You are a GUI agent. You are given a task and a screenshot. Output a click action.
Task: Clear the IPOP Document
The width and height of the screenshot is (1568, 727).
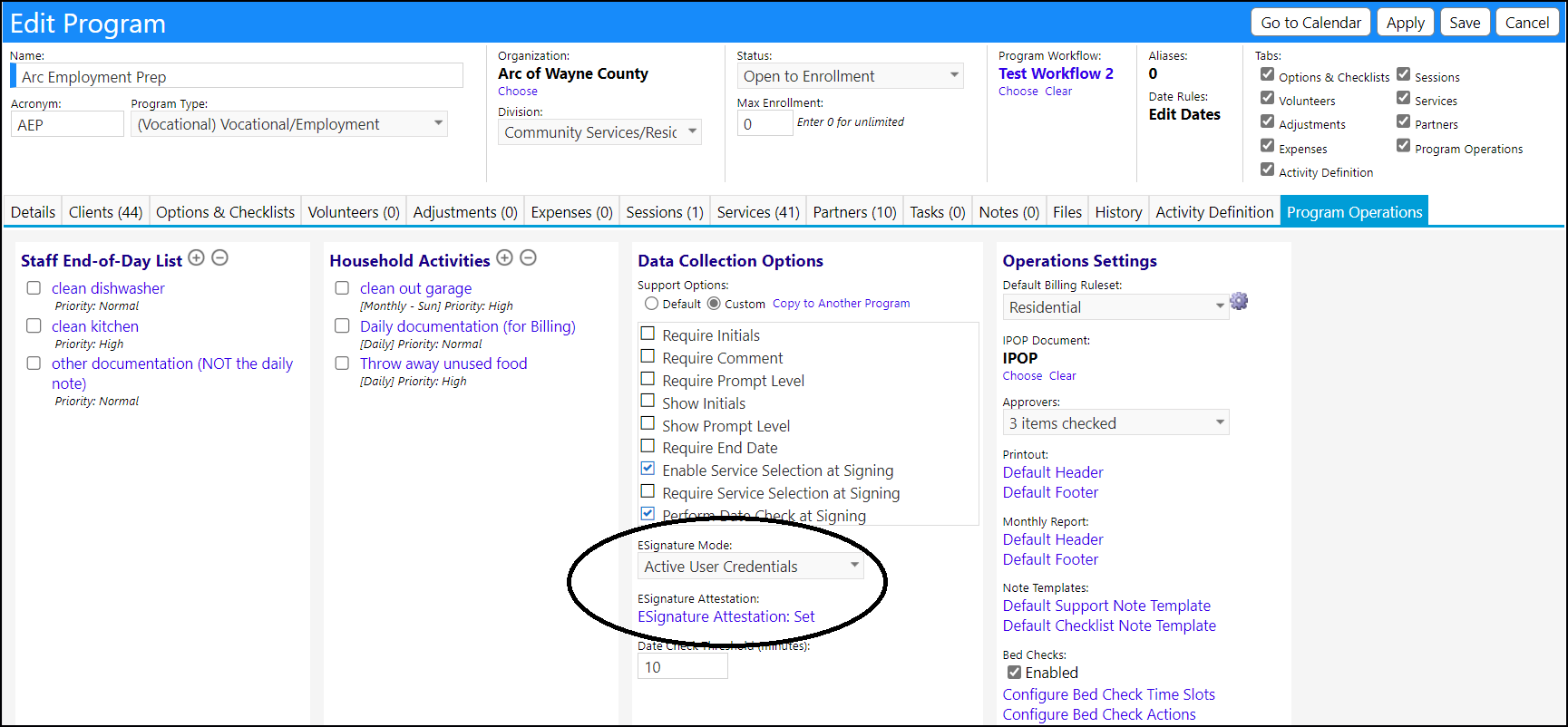(1063, 376)
